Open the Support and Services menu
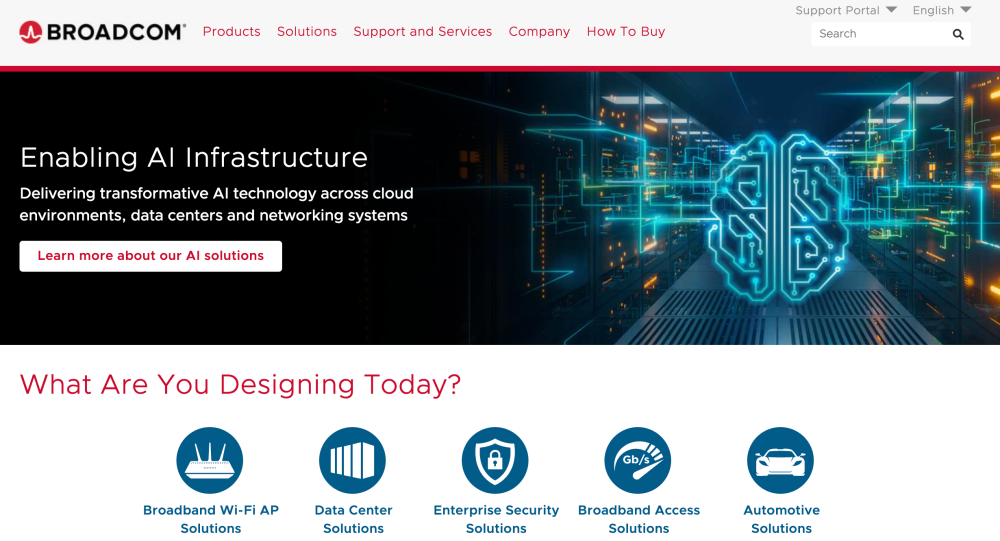 pos(423,31)
